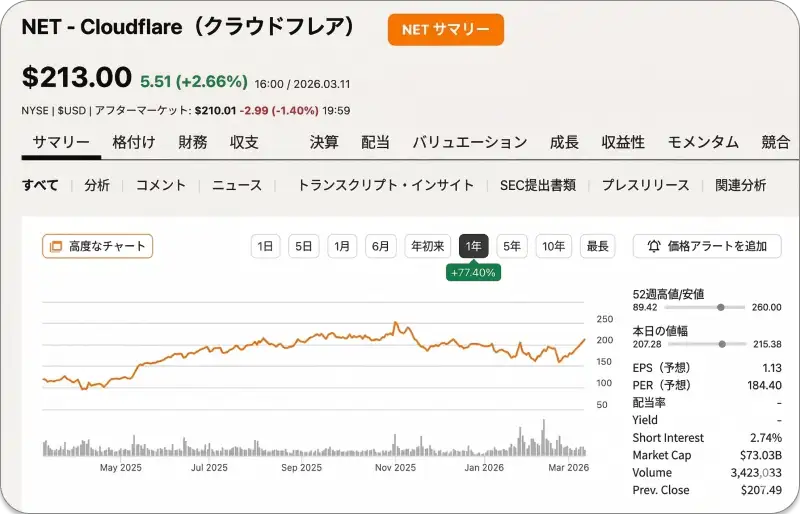
Task: Select the 最長 maximum chart range
Action: tap(597, 247)
